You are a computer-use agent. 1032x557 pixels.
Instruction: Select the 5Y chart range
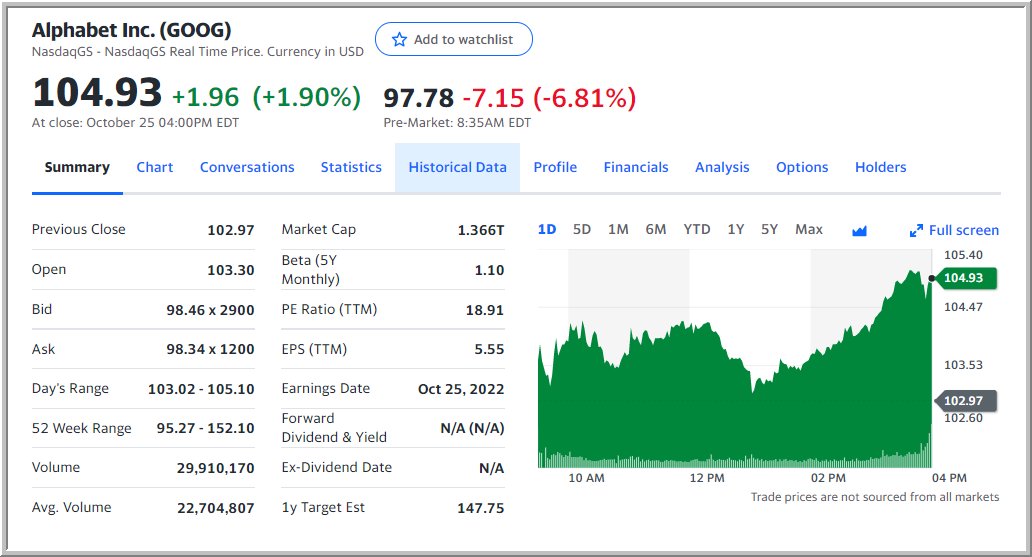coord(769,229)
